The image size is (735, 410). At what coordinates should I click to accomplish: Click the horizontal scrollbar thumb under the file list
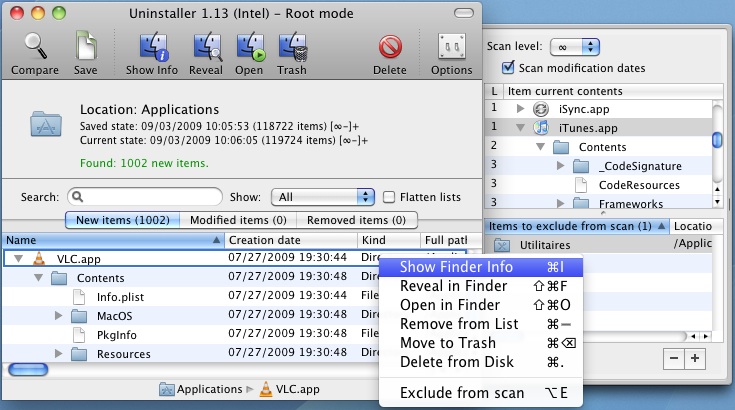coord(28,370)
